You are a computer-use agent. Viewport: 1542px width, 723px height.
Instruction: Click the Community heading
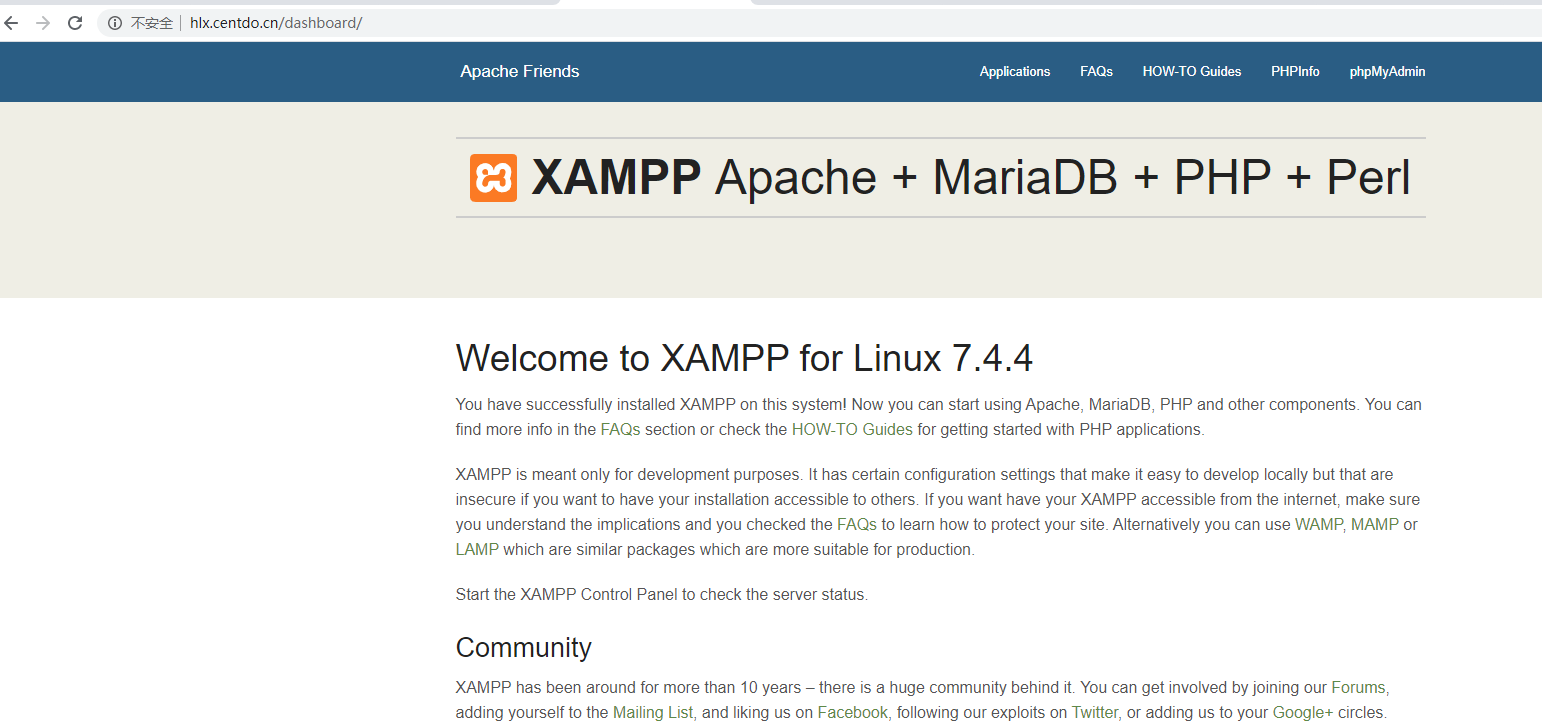coord(524,647)
